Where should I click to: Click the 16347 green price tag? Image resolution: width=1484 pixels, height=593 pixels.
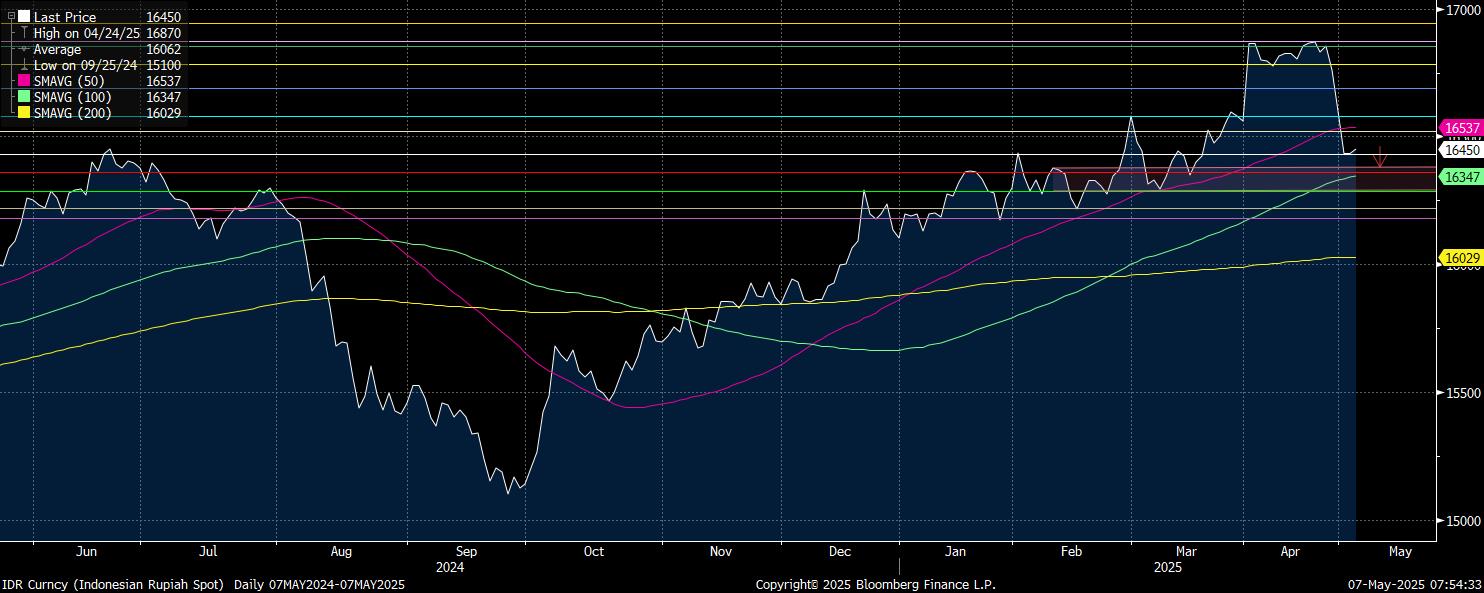pyautogui.click(x=1462, y=176)
